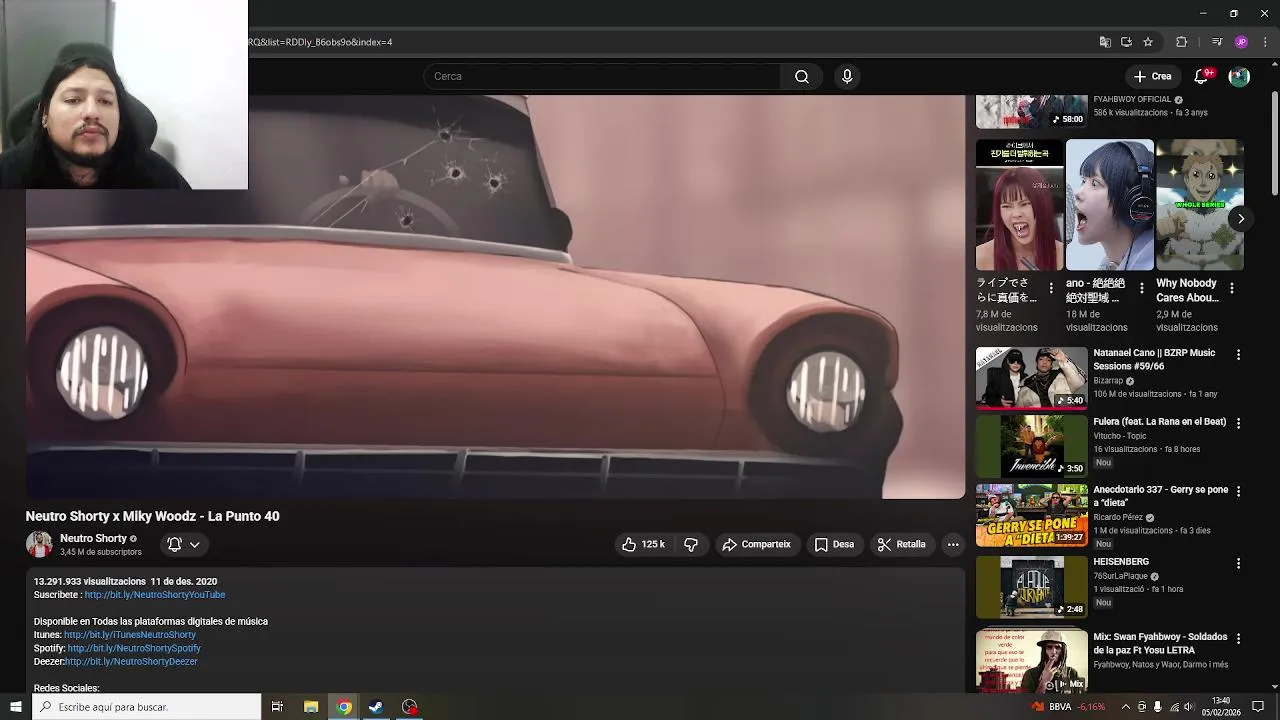Open options for Natanael Cano BZRP video
Viewport: 1280px width, 720px height.
(x=1238, y=355)
